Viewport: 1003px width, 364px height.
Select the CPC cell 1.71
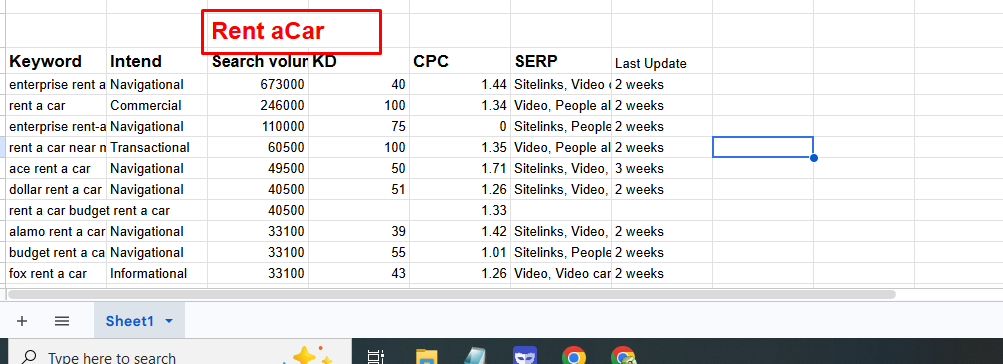(460, 169)
